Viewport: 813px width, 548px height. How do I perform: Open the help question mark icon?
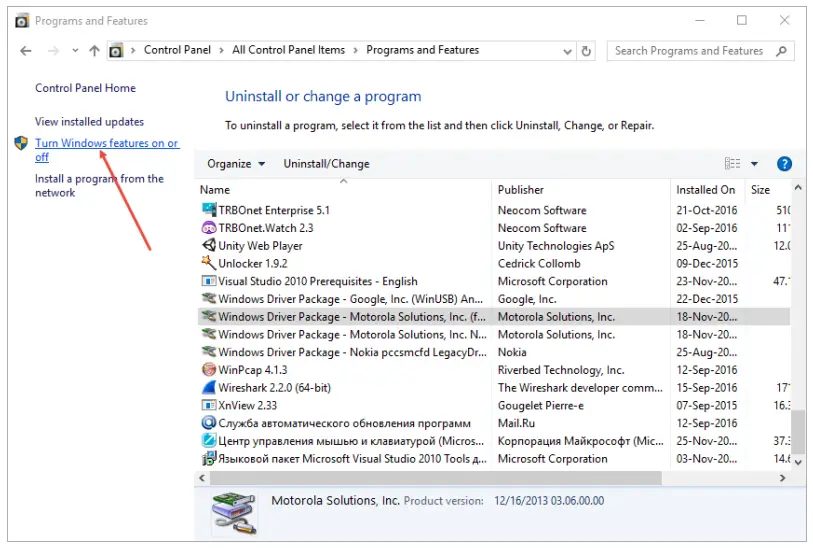784,164
